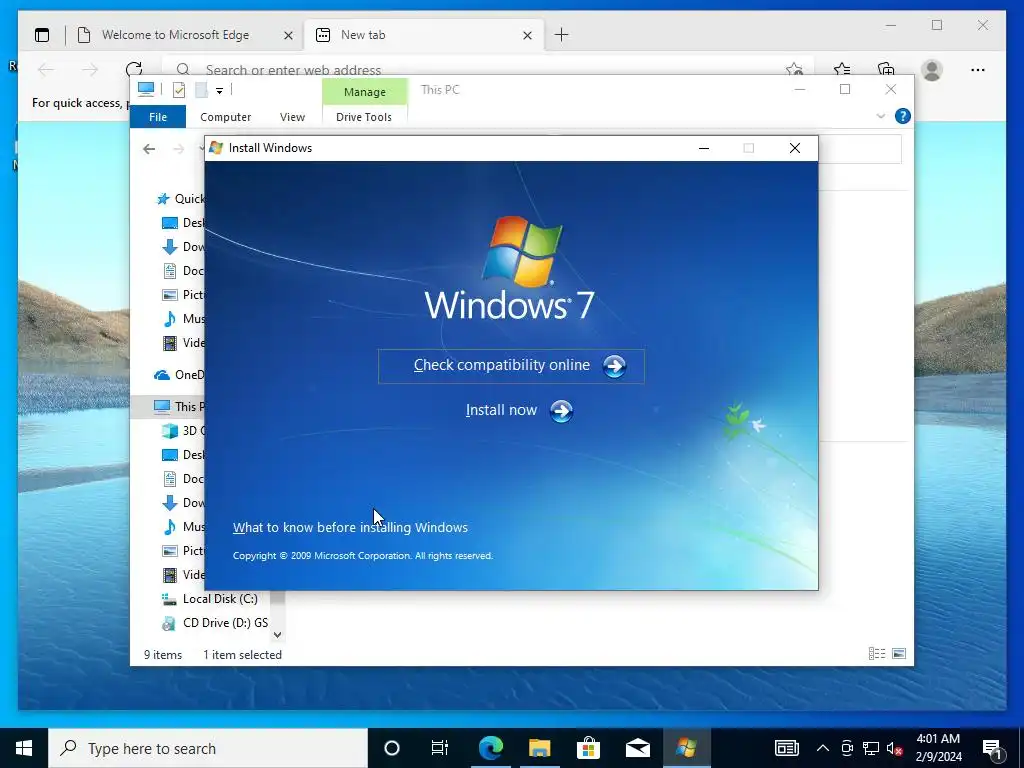Viewport: 1024px width, 768px height.
Task: Open Task View from the taskbar
Action: click(440, 748)
